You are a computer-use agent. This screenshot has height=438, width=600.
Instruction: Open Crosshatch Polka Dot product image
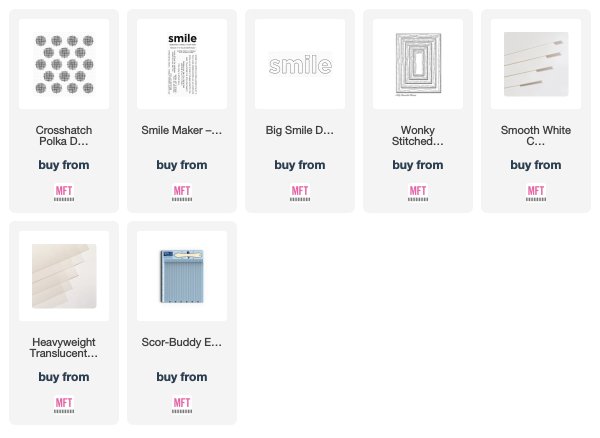pyautogui.click(x=64, y=64)
